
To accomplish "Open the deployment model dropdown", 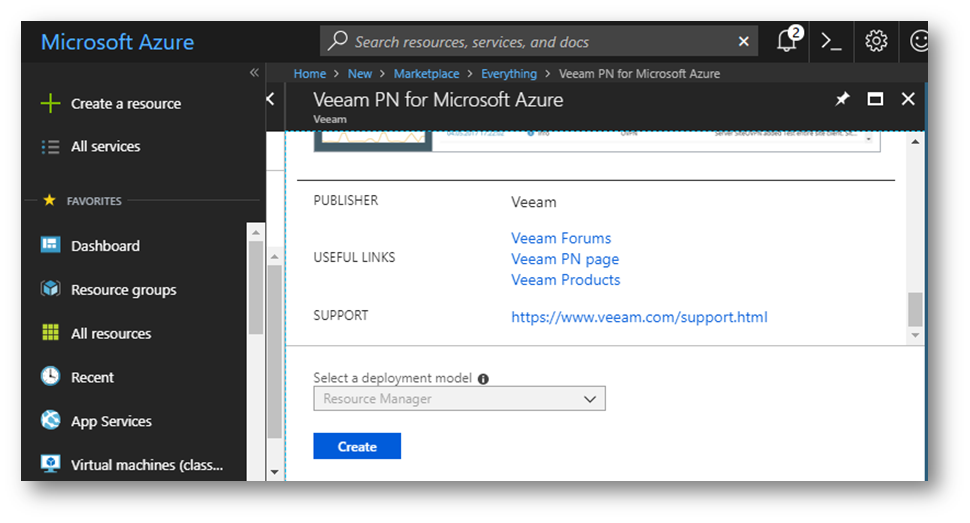I will [x=459, y=399].
